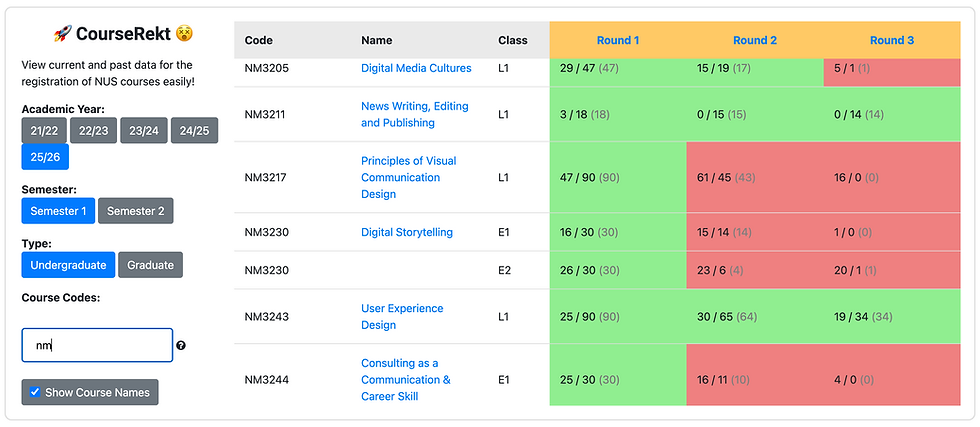Select the 25/26 academic year

point(44,157)
